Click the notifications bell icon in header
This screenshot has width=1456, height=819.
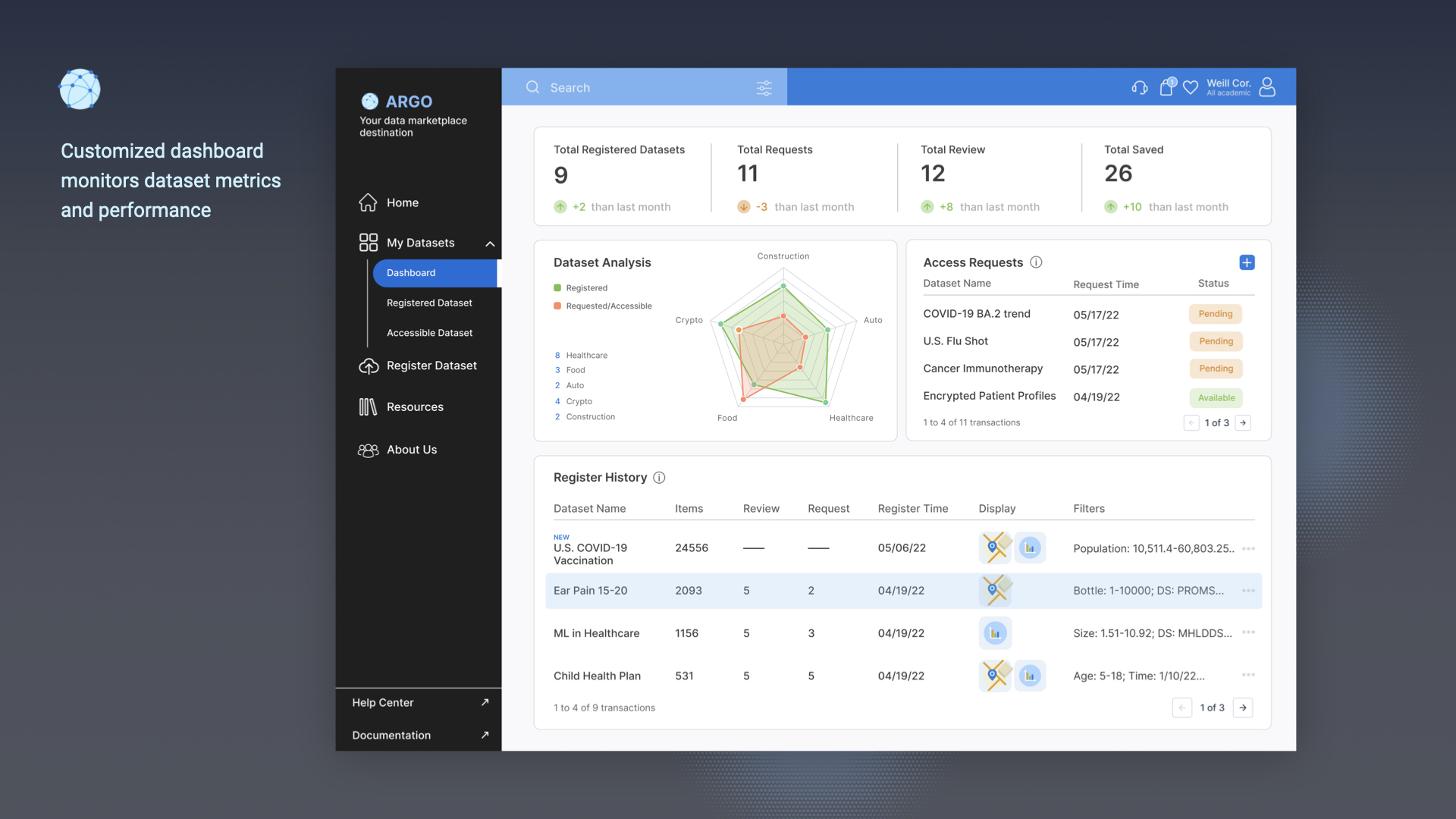[1166, 86]
